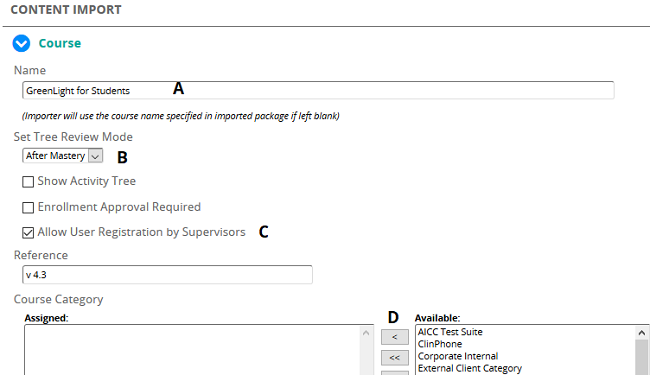Select AICC Test Suite in Available list
The image size is (650, 377).
coord(450,332)
